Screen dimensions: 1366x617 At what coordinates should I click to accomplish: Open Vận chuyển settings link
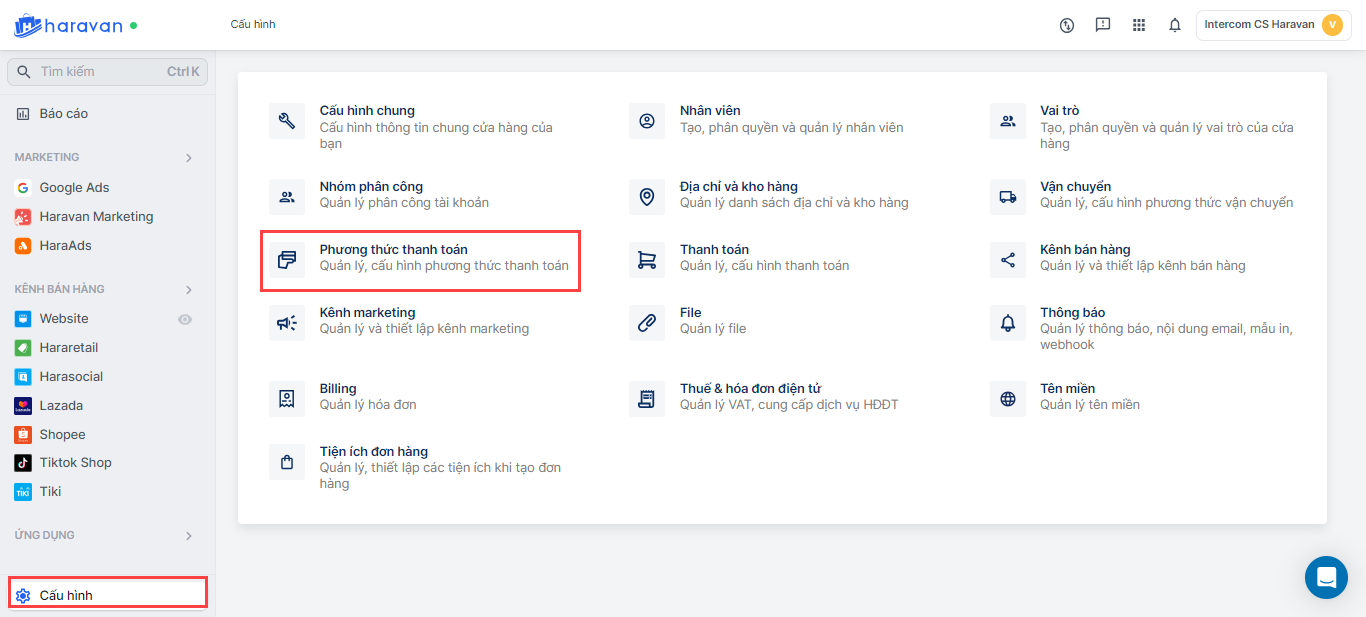(x=1075, y=187)
